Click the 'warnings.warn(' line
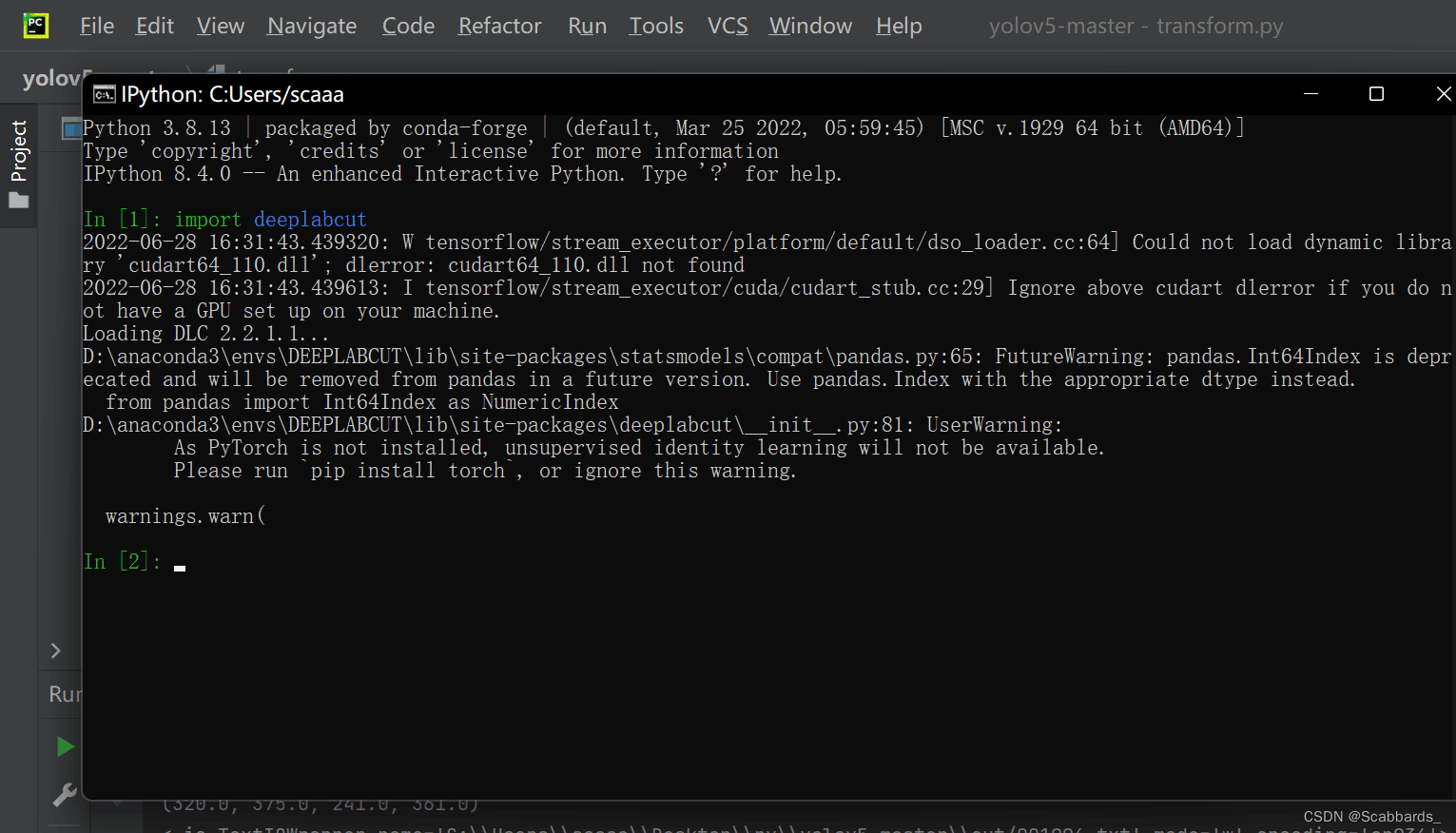The image size is (1456, 833). (x=185, y=516)
